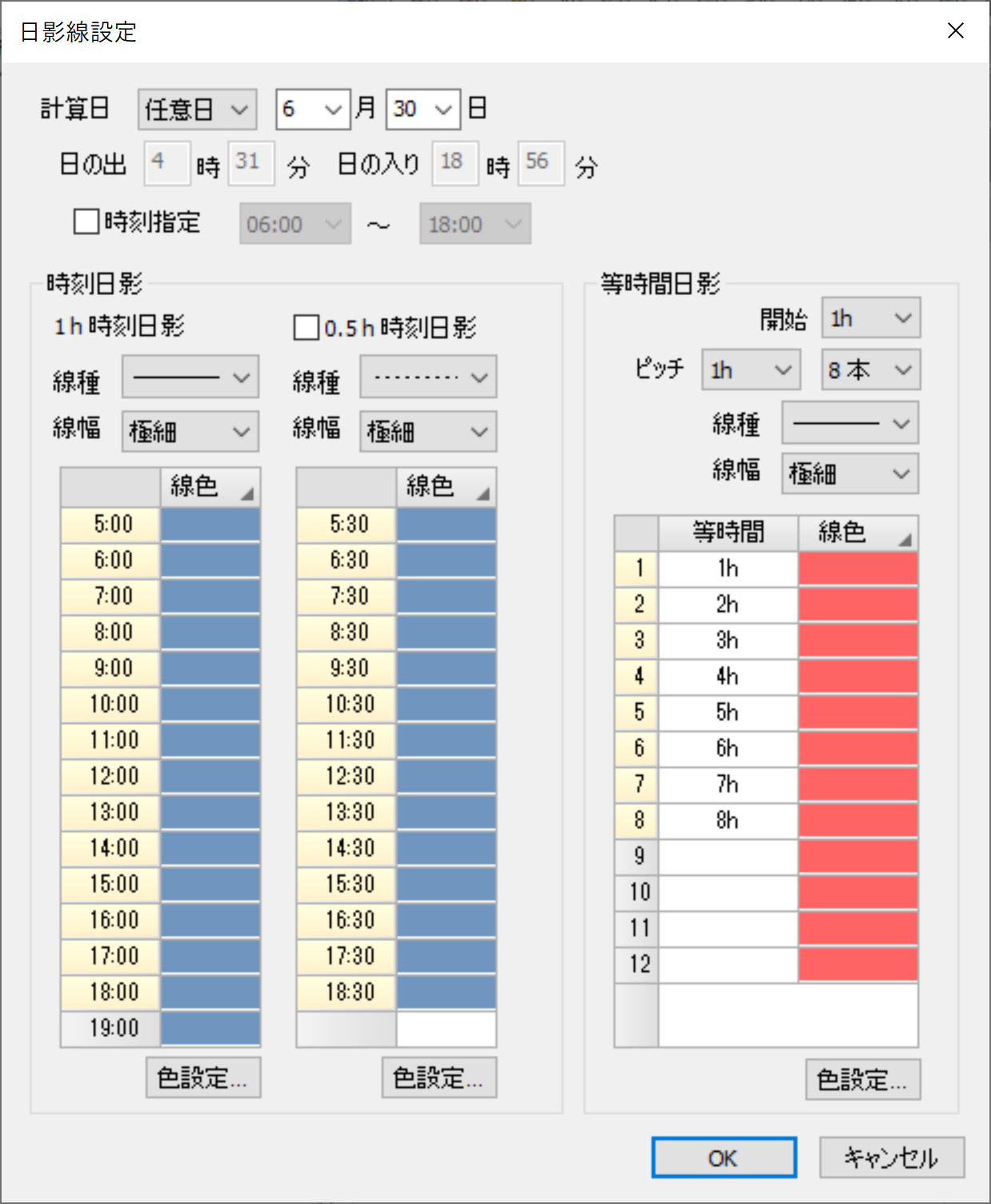Image resolution: width=991 pixels, height=1204 pixels.
Task: Open 線種 dropdown under 1h 時刻日影
Action: (190, 377)
